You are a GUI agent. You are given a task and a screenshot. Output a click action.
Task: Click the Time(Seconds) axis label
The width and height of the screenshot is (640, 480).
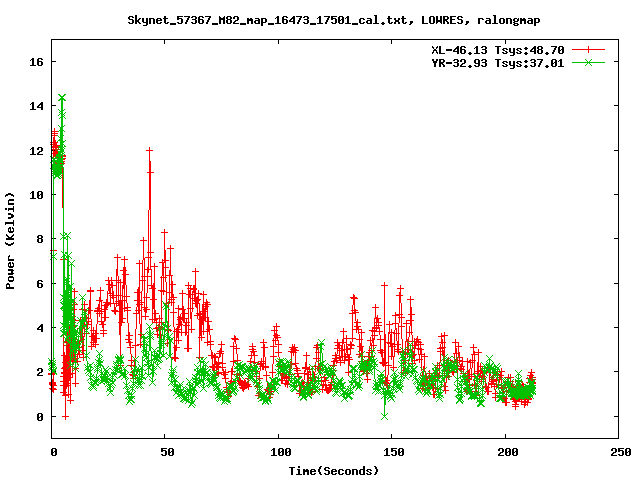[334, 471]
